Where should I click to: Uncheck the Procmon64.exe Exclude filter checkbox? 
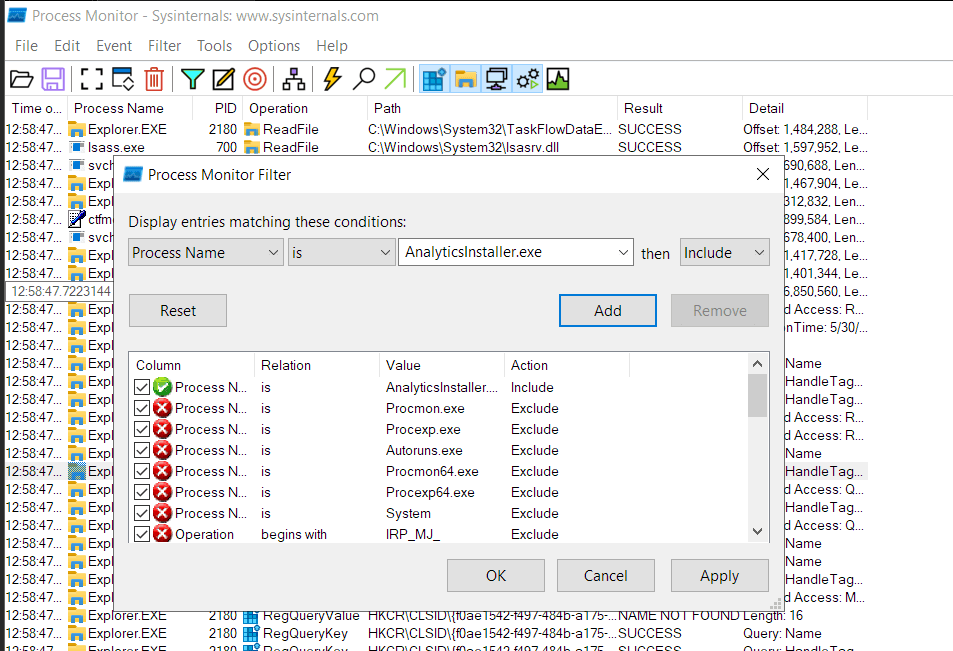[x=142, y=471]
